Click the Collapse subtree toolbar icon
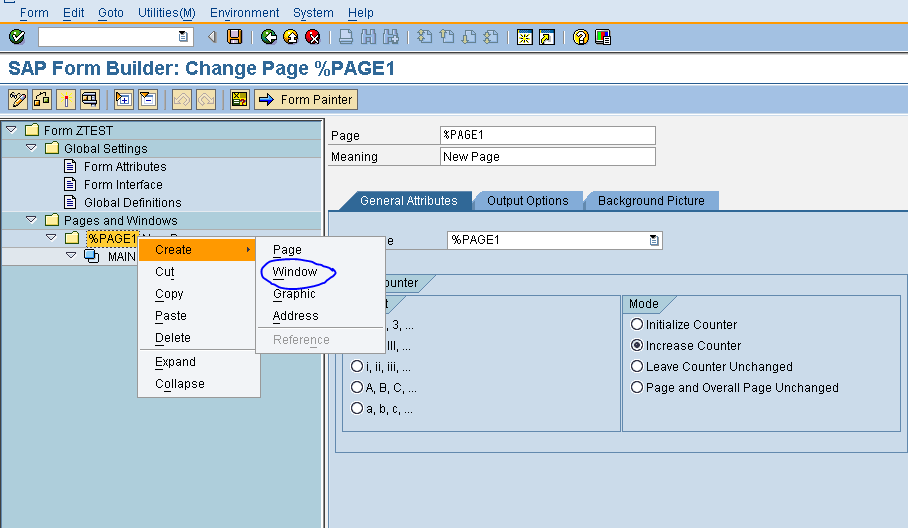 pyautogui.click(x=148, y=100)
